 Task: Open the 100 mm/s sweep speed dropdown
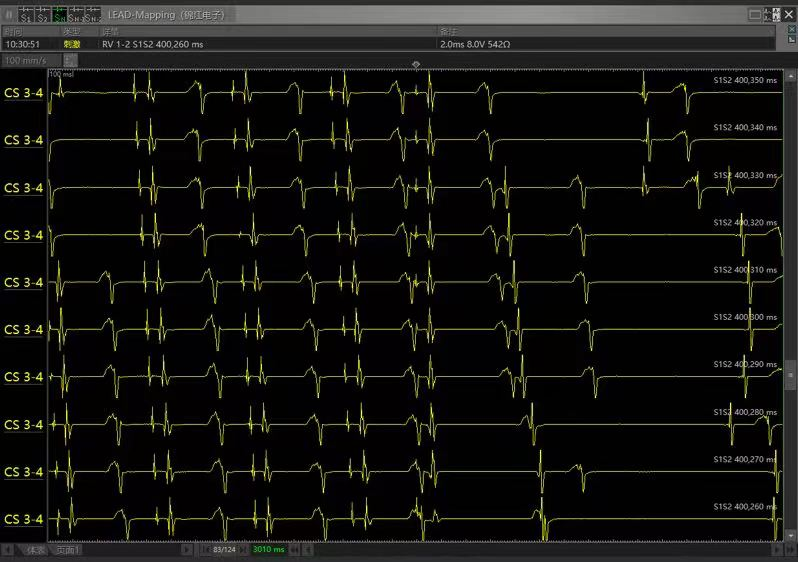pyautogui.click(x=29, y=61)
